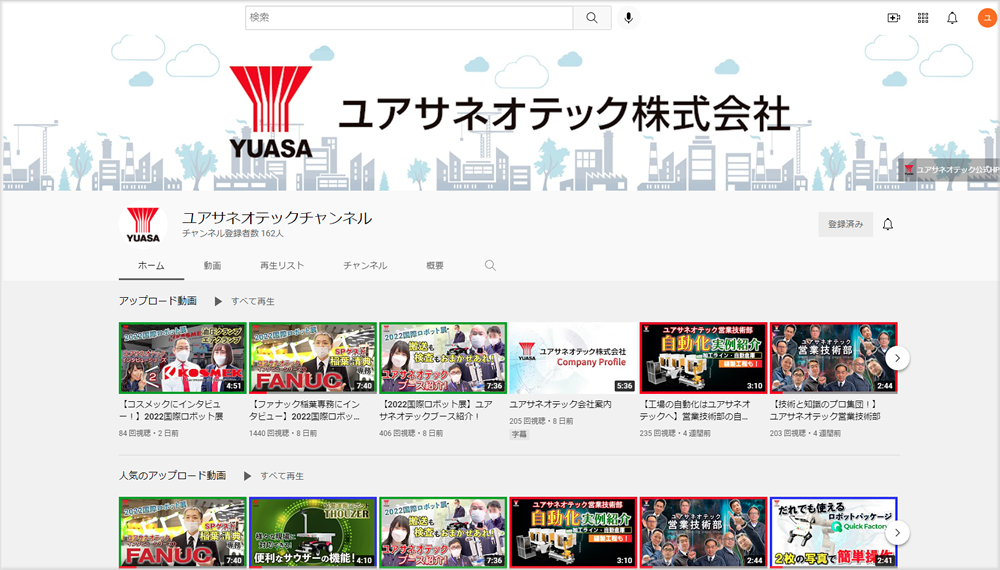Click channel name ユアサネオテックチャンネル
This screenshot has height=570, width=1000.
(x=277, y=218)
